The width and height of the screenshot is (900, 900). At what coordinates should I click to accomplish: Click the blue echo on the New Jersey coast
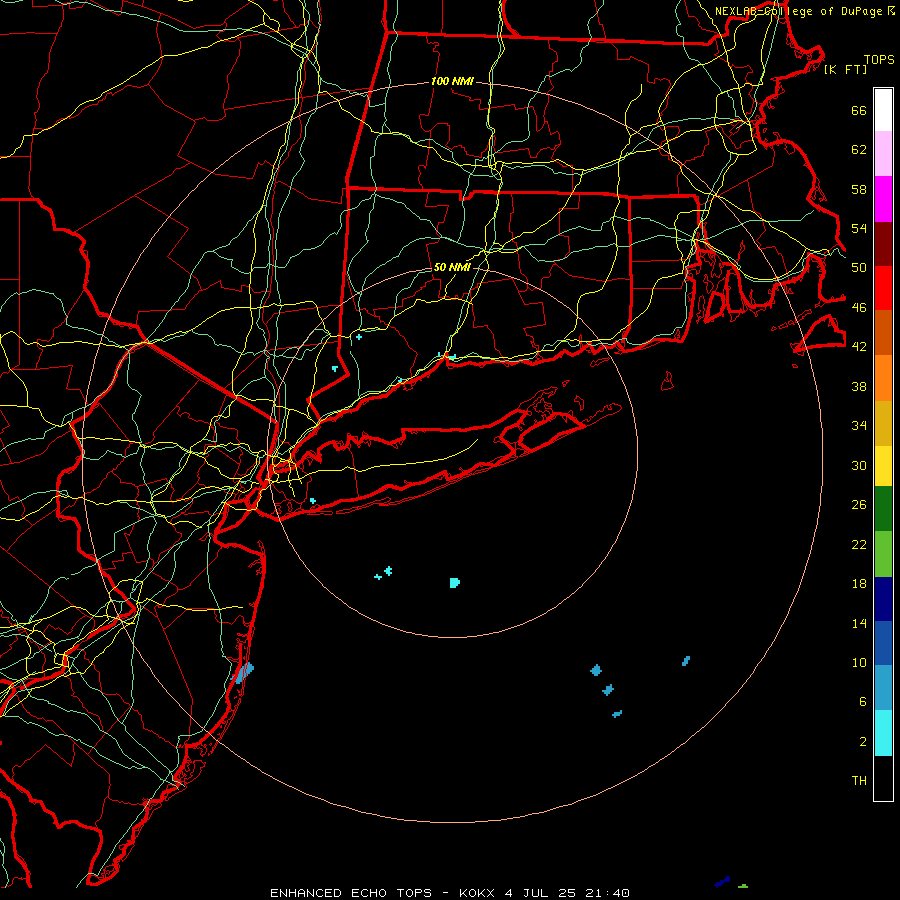(243, 672)
